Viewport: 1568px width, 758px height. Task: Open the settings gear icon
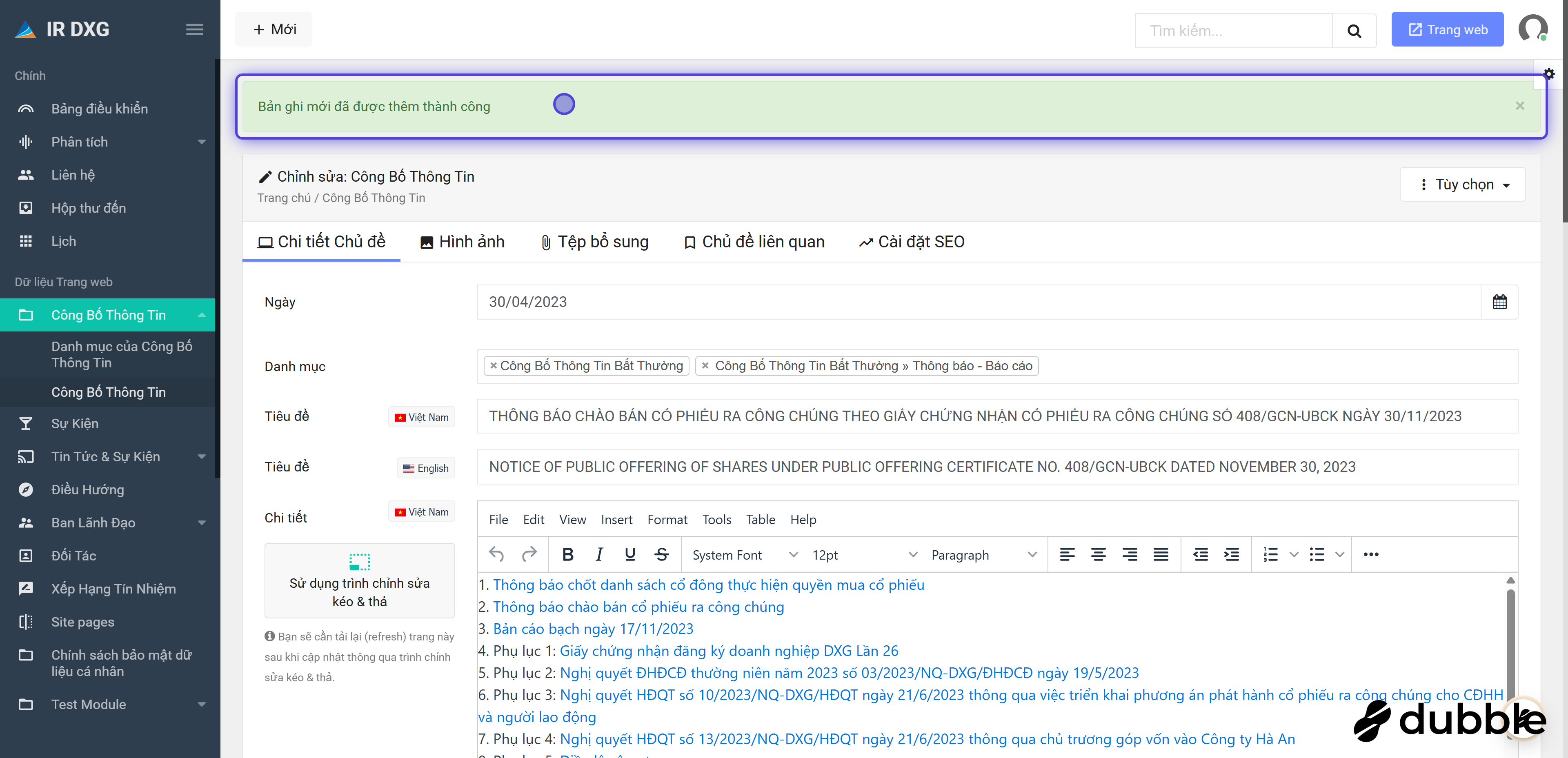click(x=1548, y=73)
